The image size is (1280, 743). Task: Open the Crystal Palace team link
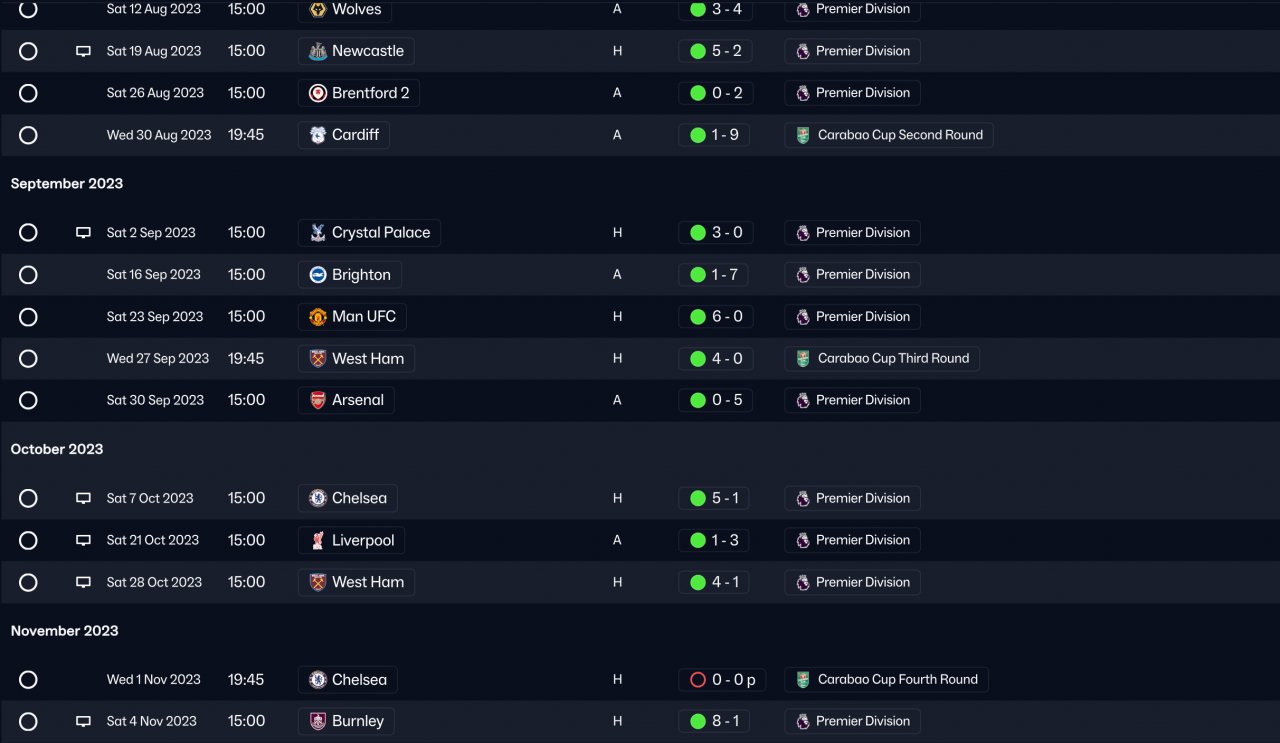pyautogui.click(x=369, y=233)
